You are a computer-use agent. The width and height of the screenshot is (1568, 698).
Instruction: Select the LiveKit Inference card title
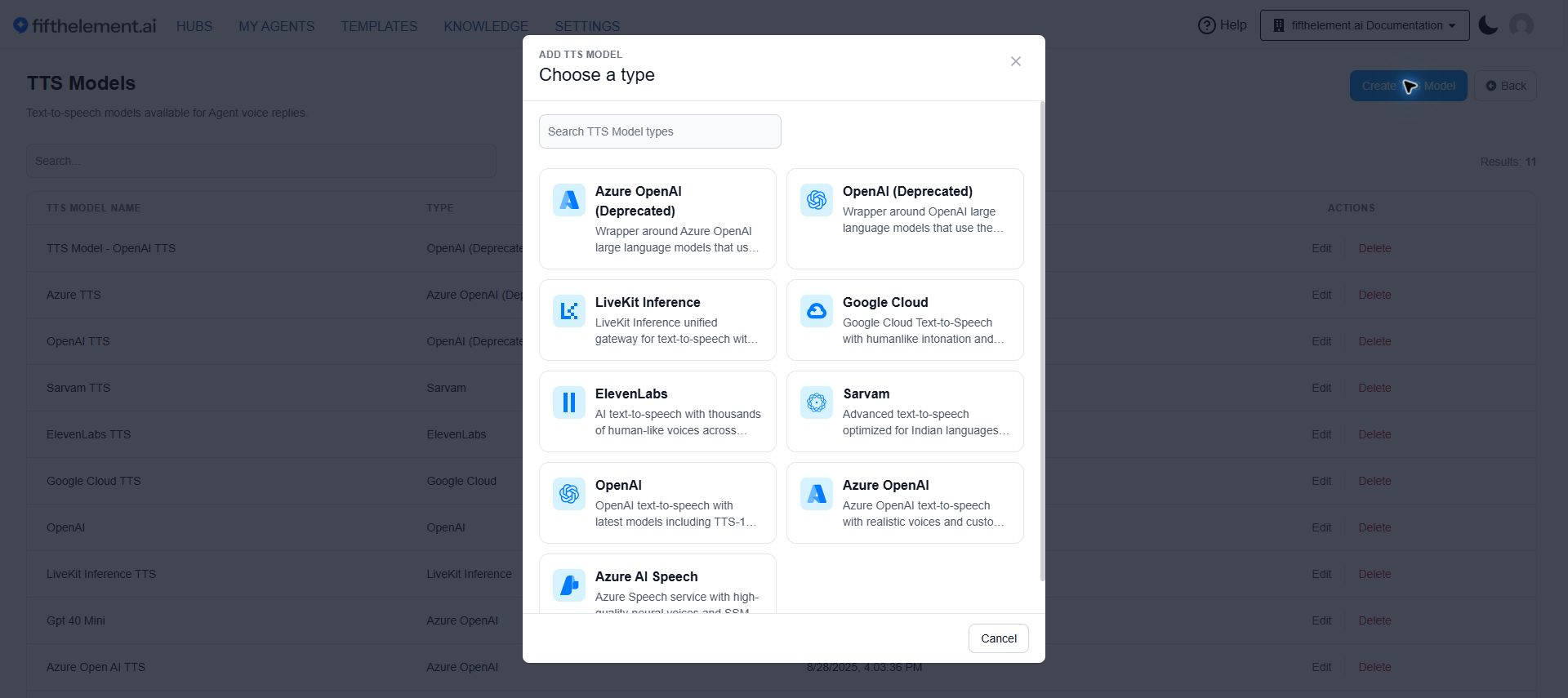648,302
